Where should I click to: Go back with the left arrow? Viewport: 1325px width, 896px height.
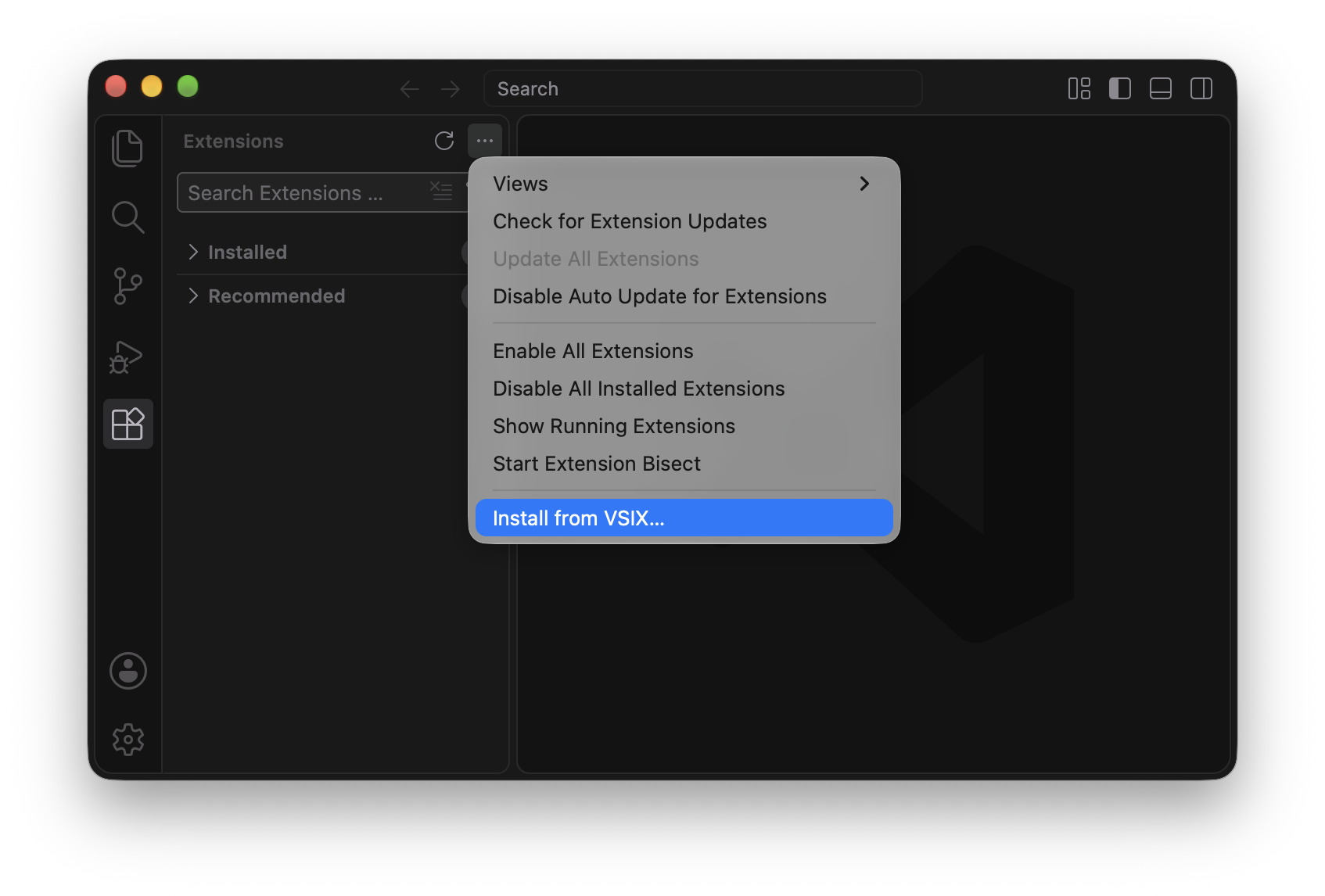click(410, 89)
